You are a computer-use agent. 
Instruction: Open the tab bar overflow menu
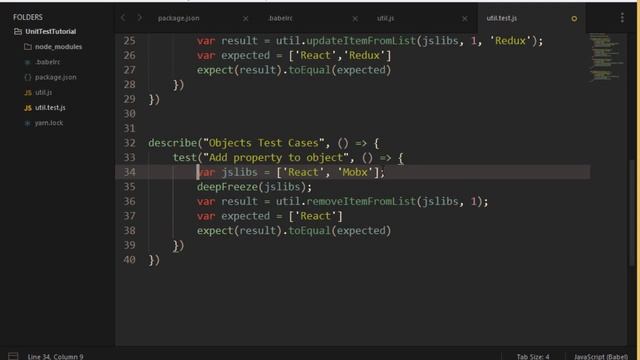coord(622,18)
